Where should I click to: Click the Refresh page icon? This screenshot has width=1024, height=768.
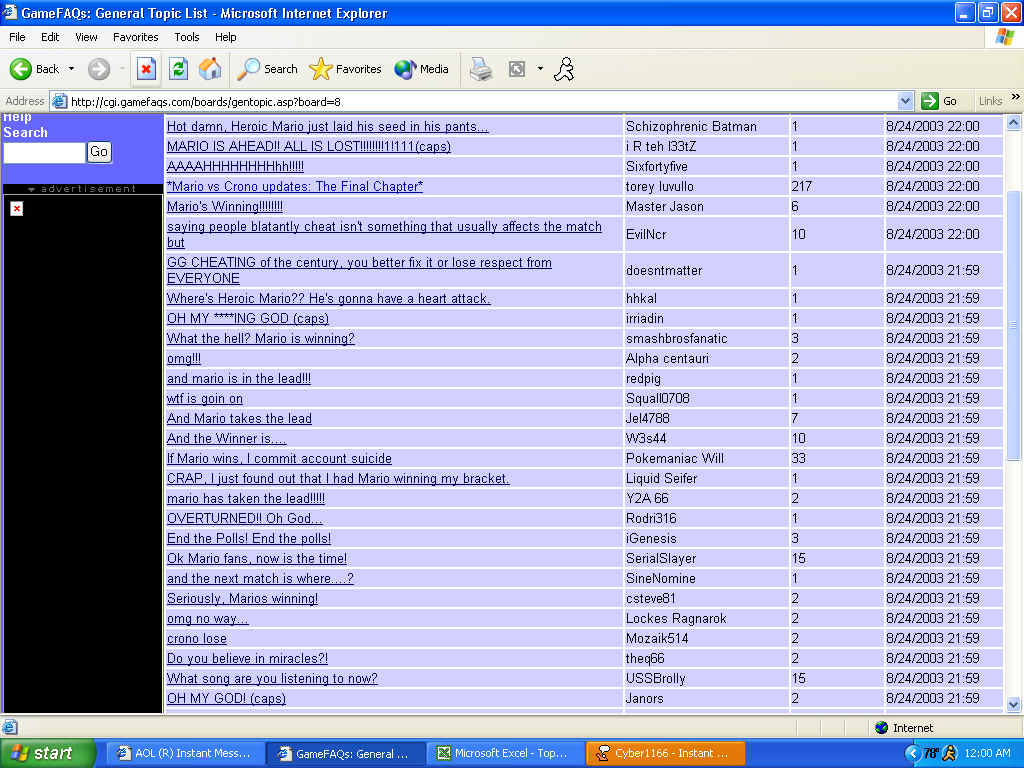[178, 69]
